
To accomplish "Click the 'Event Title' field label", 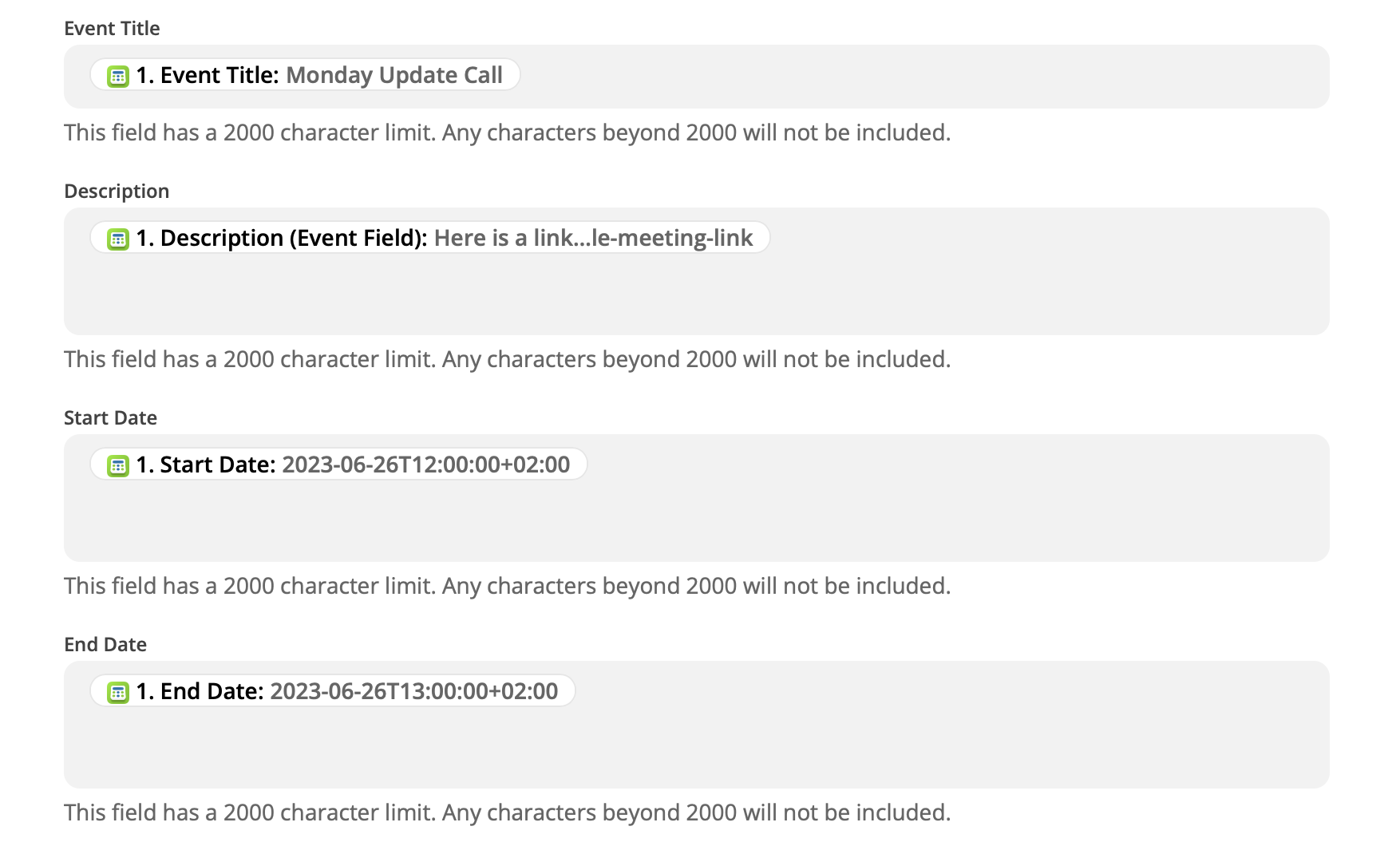I will 112,29.
